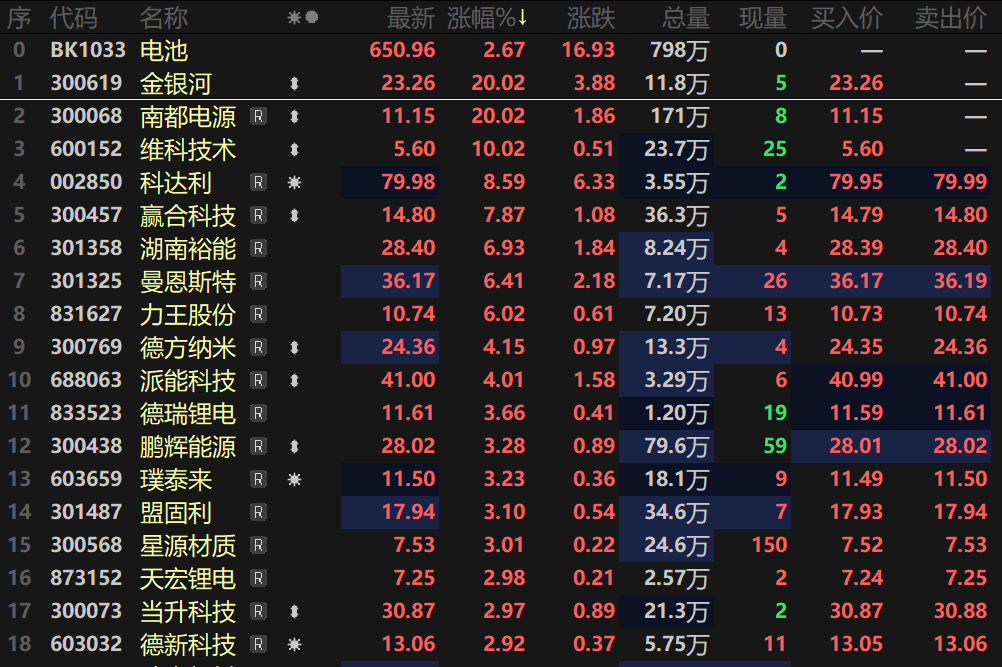Click the R badge next to 赢合科技
Viewport: 1002px width, 667px height.
tap(258, 215)
